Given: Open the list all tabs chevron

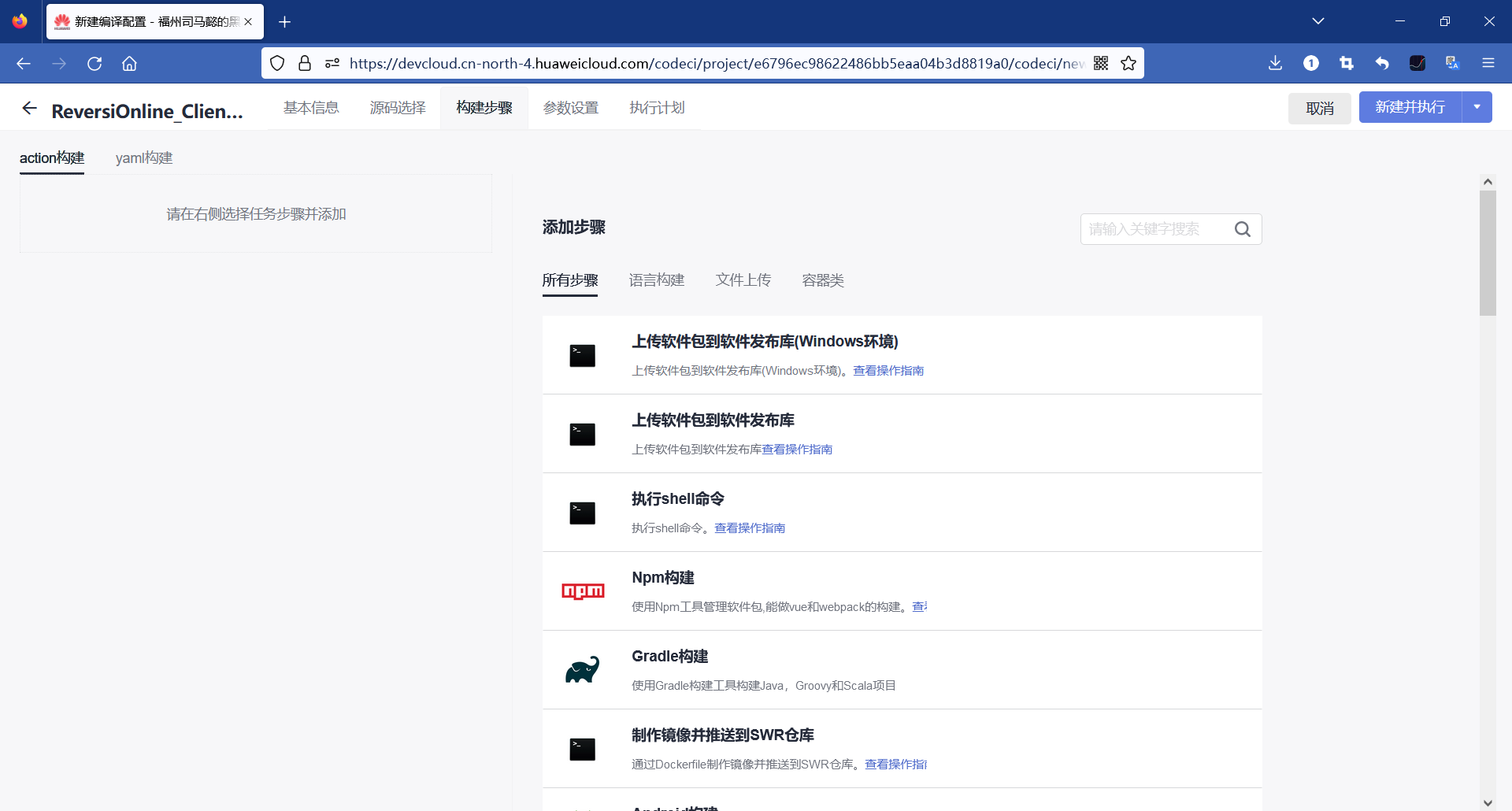Looking at the screenshot, I should 1319,21.
